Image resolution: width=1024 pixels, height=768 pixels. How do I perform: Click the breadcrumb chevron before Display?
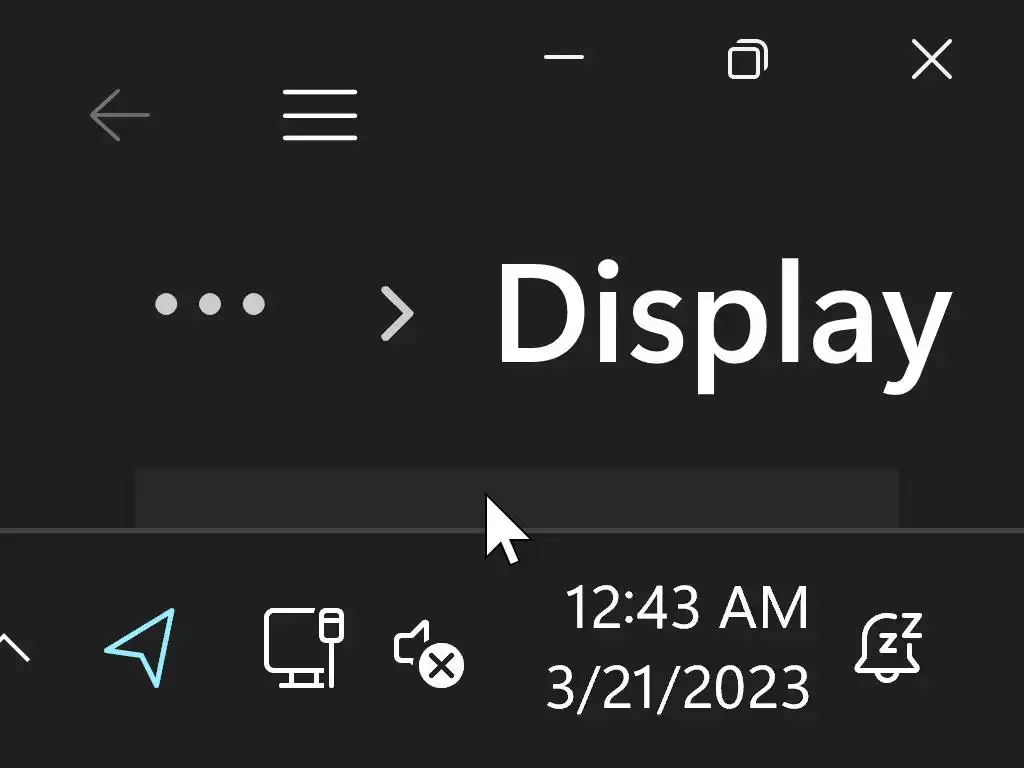click(x=397, y=313)
